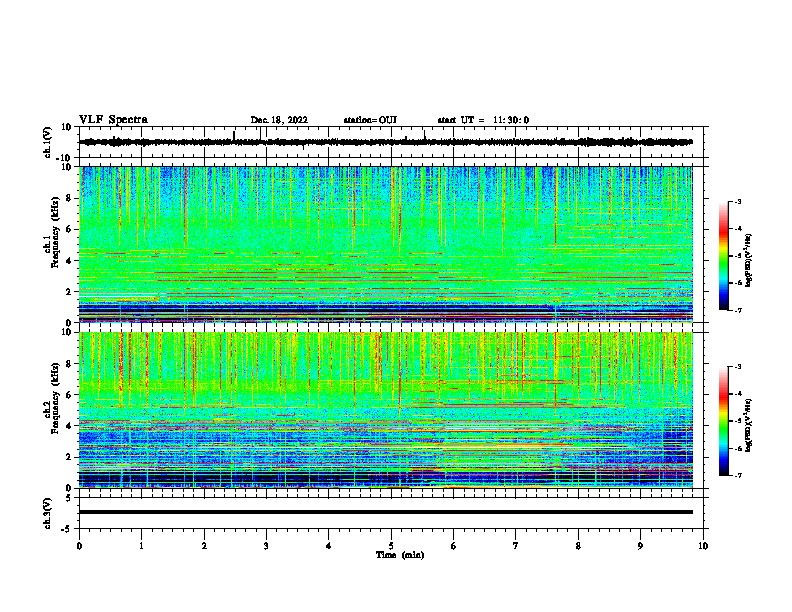Click the log(PSD) label beside ch.1 colorbar
Image resolution: width=792 pixels, height=612 pixels.
pyautogui.click(x=748, y=260)
